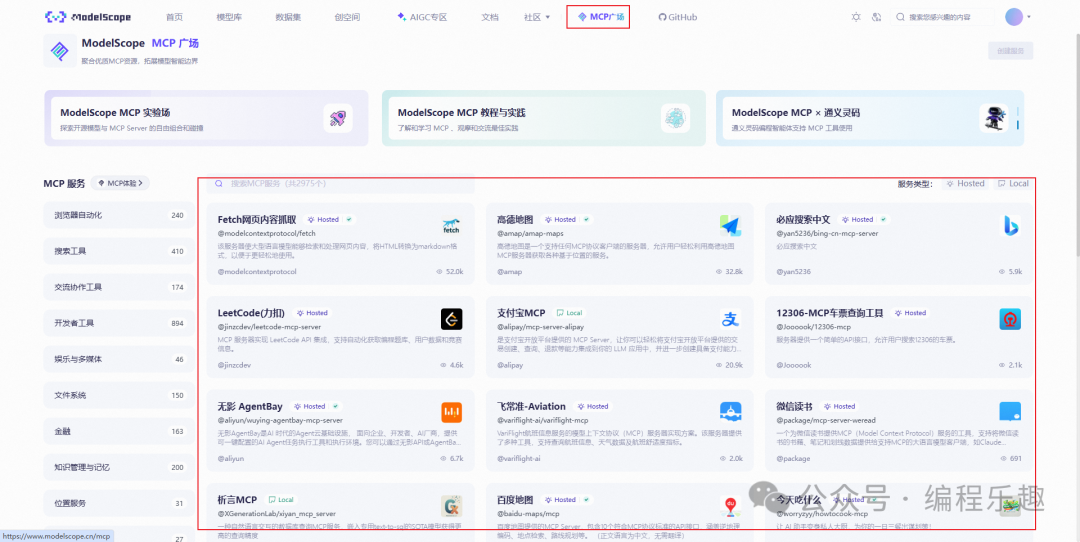
Task: Open the 飞常准-Aviation airplane logo
Action: click(x=730, y=412)
